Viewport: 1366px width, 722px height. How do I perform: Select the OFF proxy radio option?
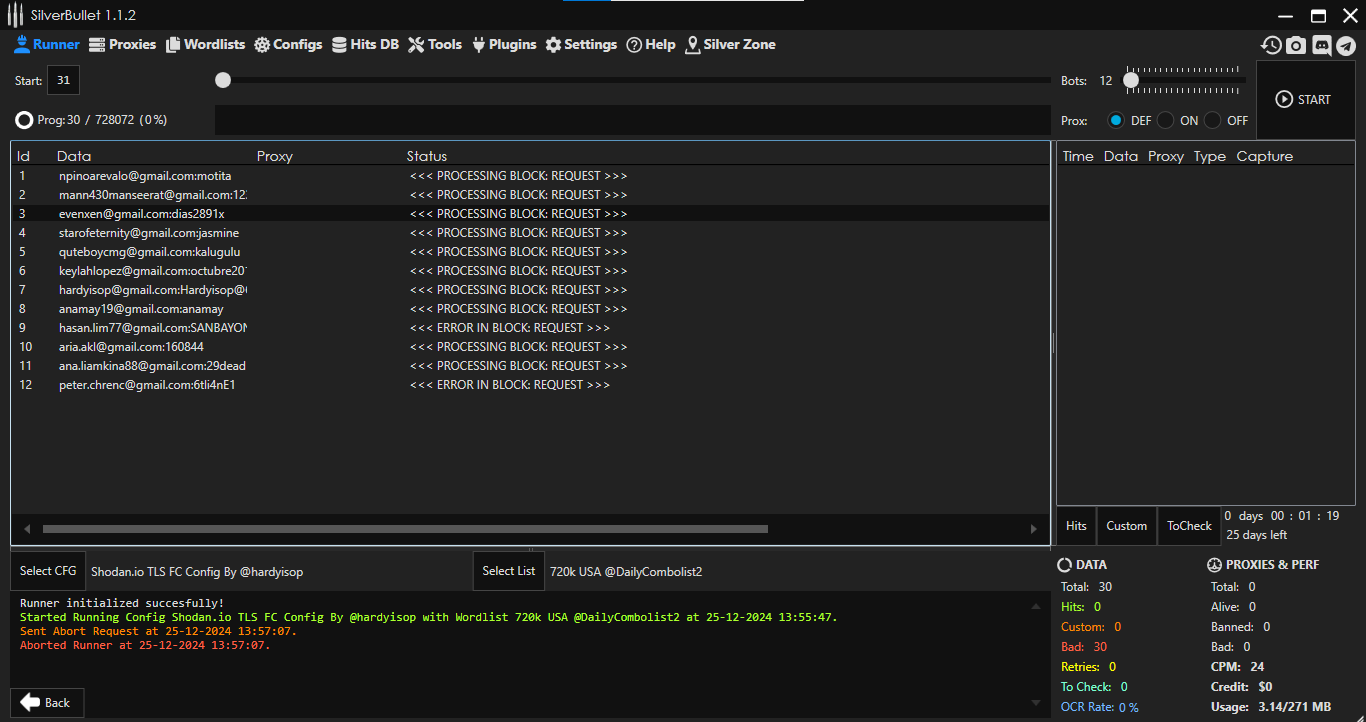pos(1213,120)
